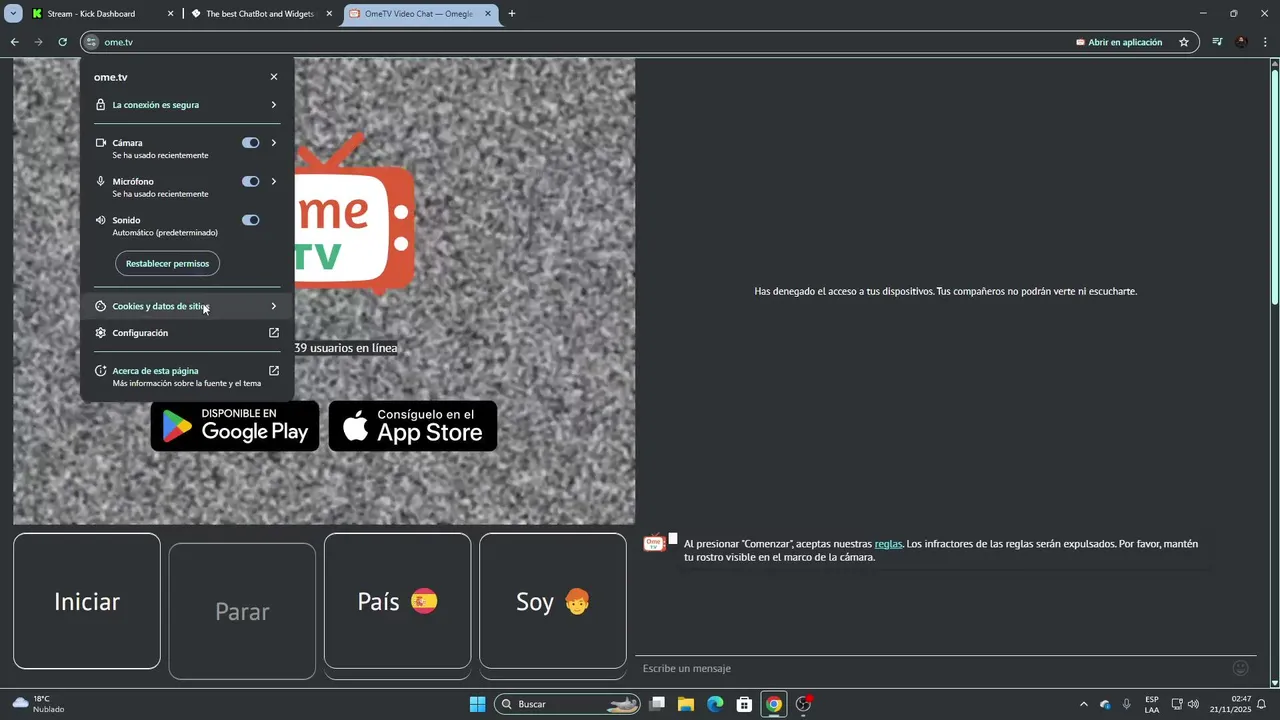Open 'Acerca de esta página' entry

tap(187, 376)
